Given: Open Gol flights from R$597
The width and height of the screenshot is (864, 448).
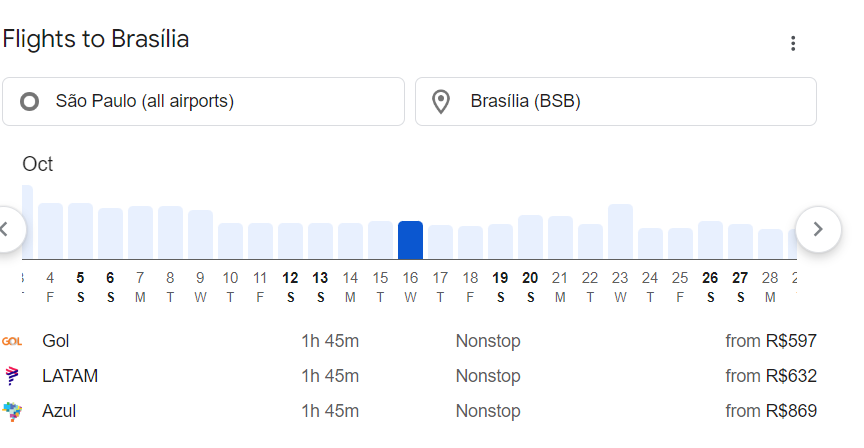Looking at the screenshot, I should point(409,341).
